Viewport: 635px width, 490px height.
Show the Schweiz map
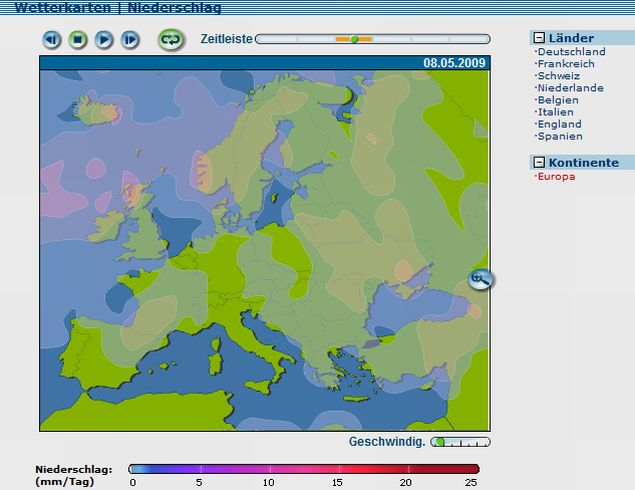point(558,76)
